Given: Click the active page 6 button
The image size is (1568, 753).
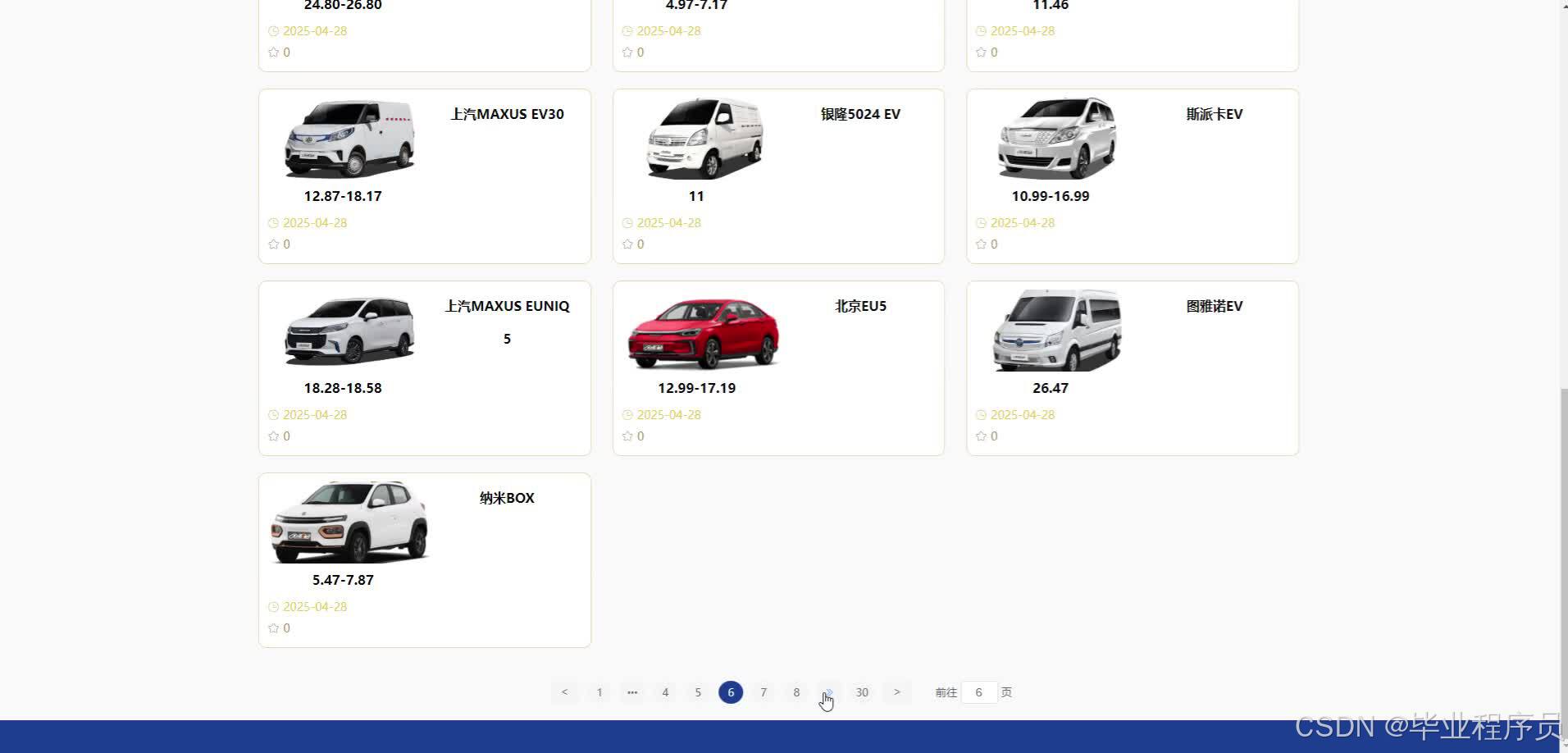Looking at the screenshot, I should coord(731,692).
